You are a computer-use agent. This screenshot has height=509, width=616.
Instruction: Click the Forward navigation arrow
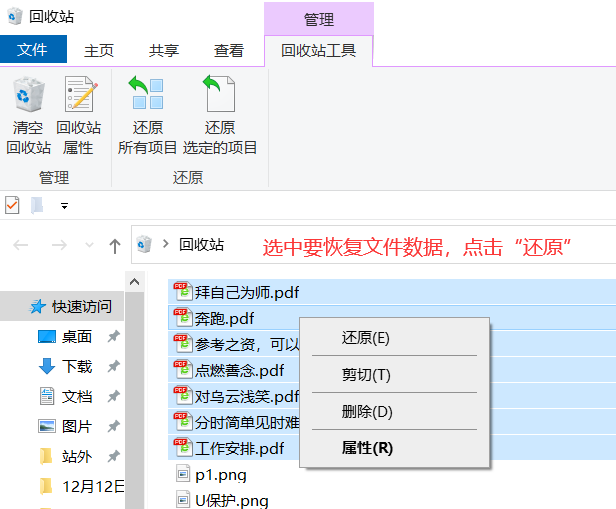(59, 245)
